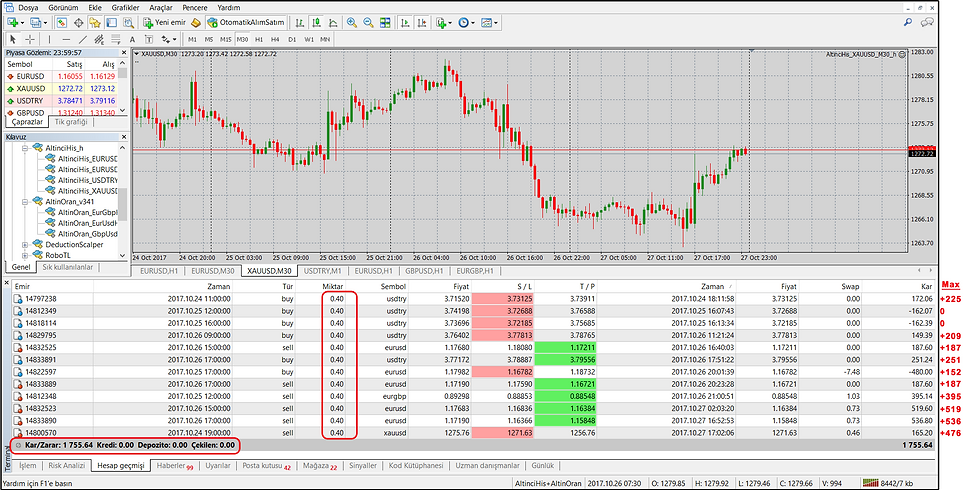Collapse the AltinciHis_h tree node
Screen dimensions: 963x490
point(26,149)
